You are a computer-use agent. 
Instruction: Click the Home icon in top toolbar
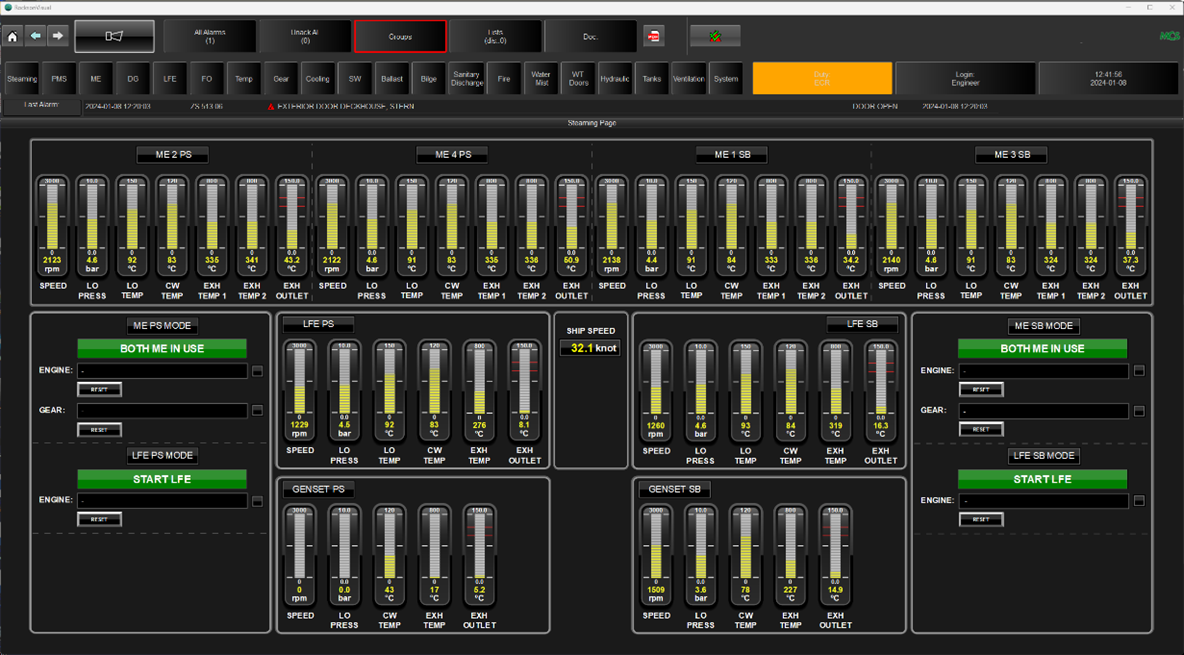pos(12,36)
